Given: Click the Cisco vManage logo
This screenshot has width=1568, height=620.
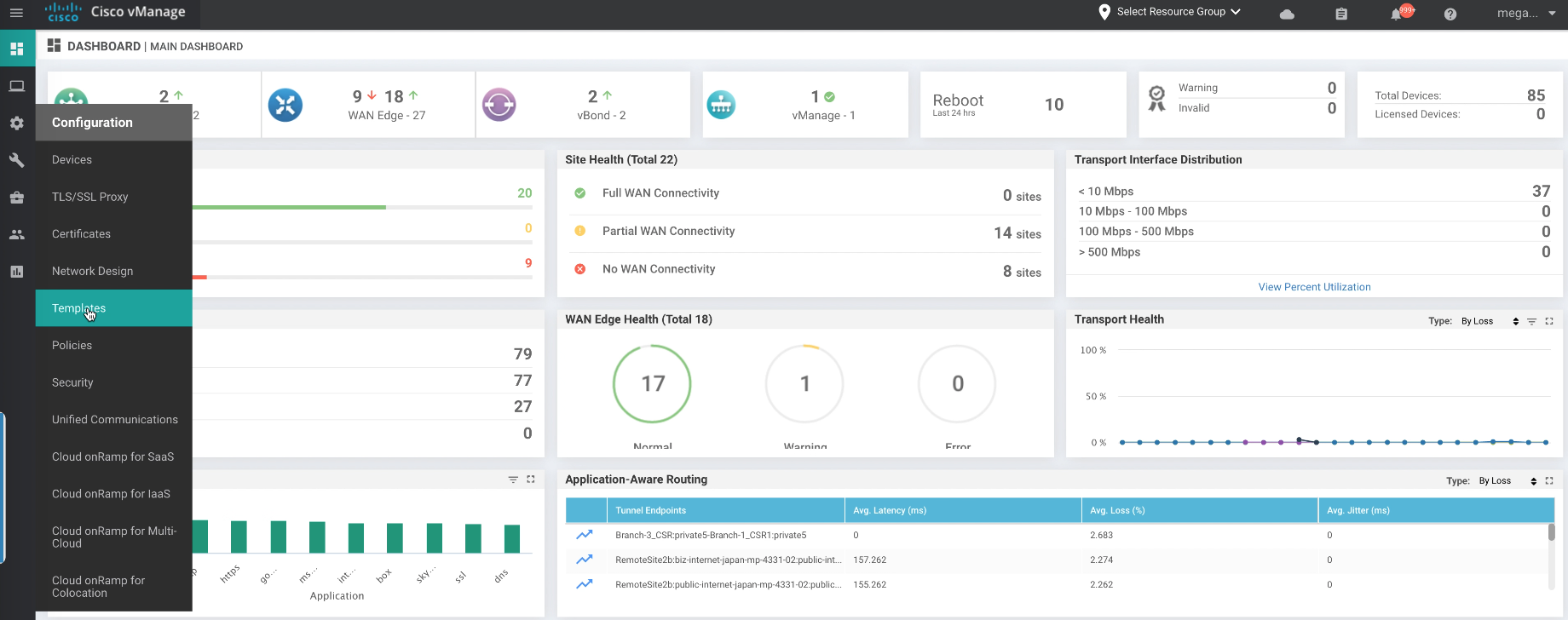Looking at the screenshot, I should [x=115, y=12].
